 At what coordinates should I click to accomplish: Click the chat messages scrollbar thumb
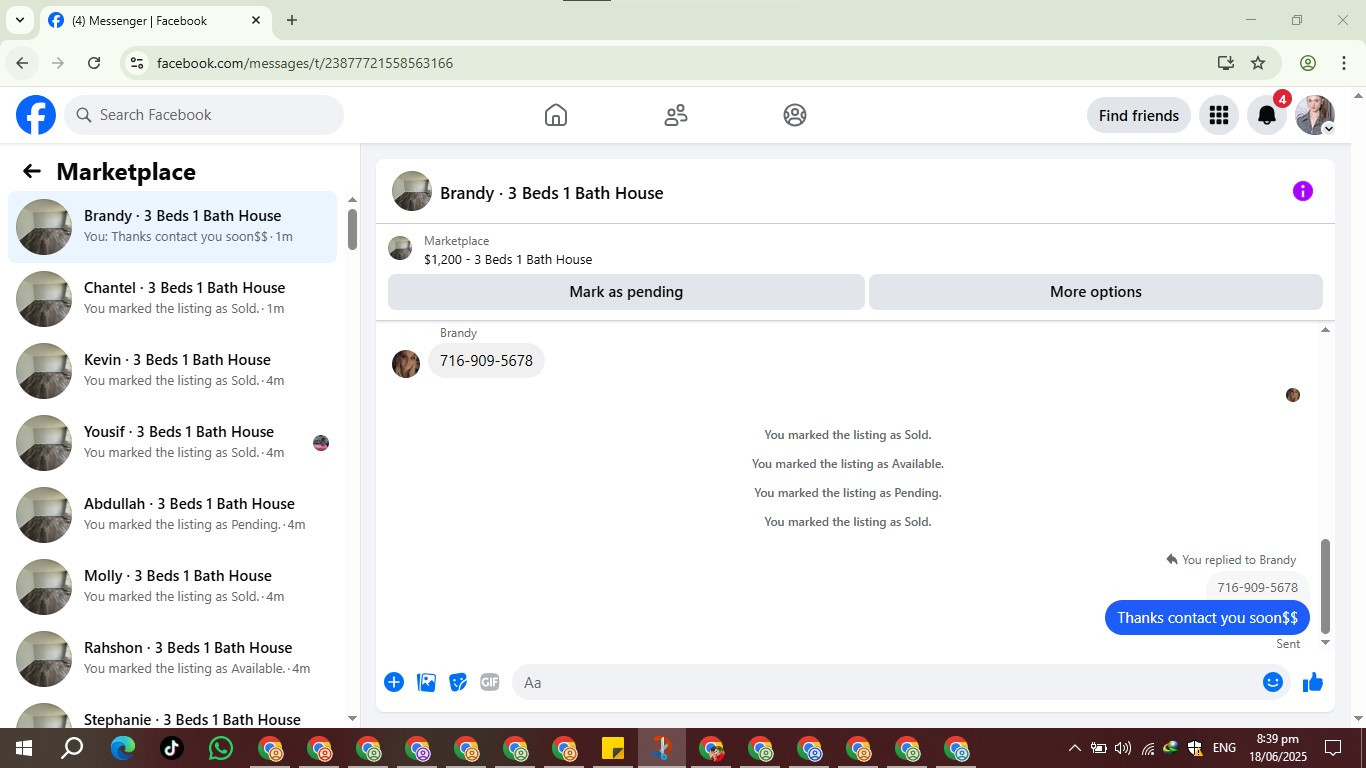pos(1326,586)
